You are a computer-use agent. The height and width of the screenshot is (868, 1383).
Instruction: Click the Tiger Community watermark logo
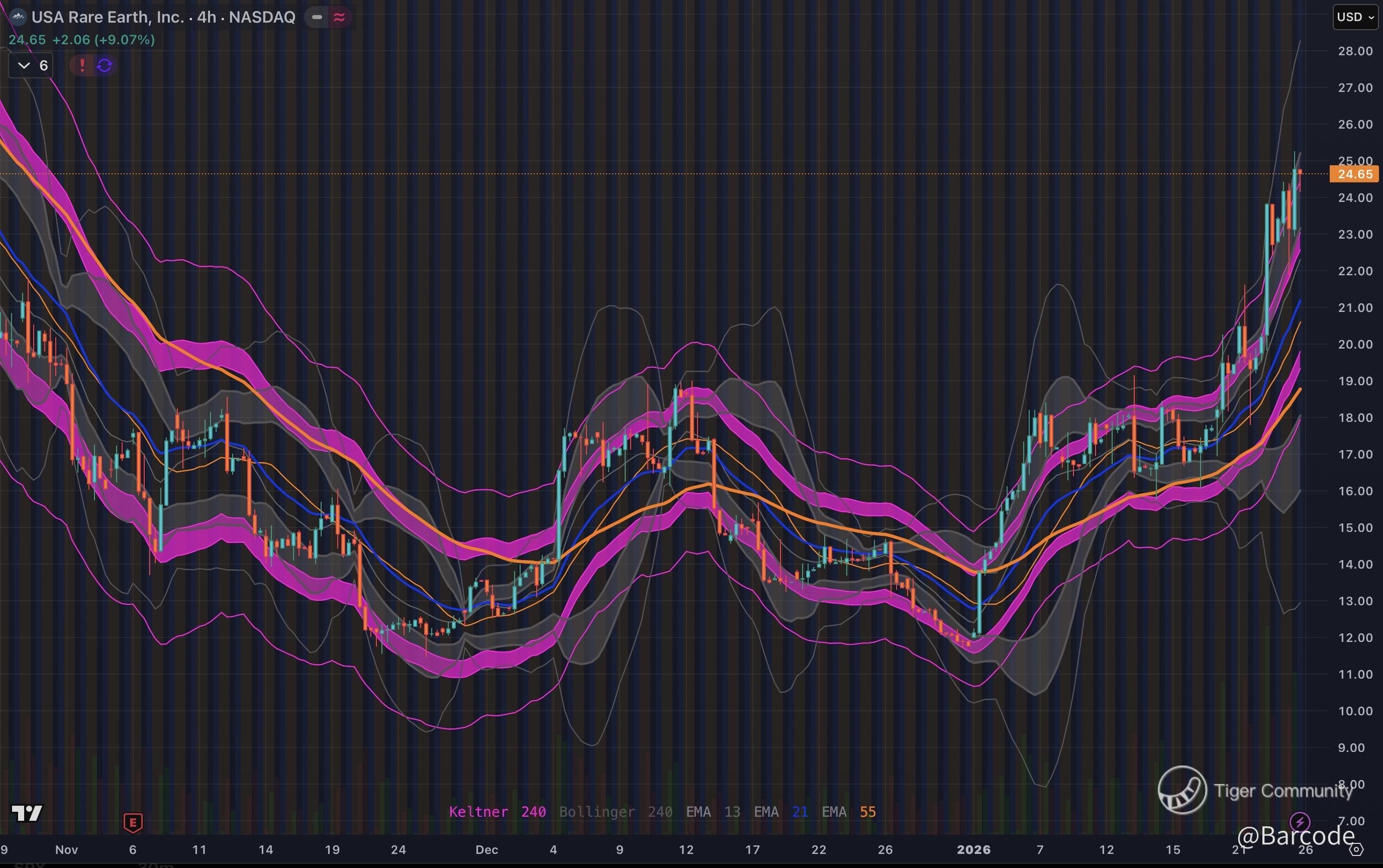pyautogui.click(x=1181, y=790)
